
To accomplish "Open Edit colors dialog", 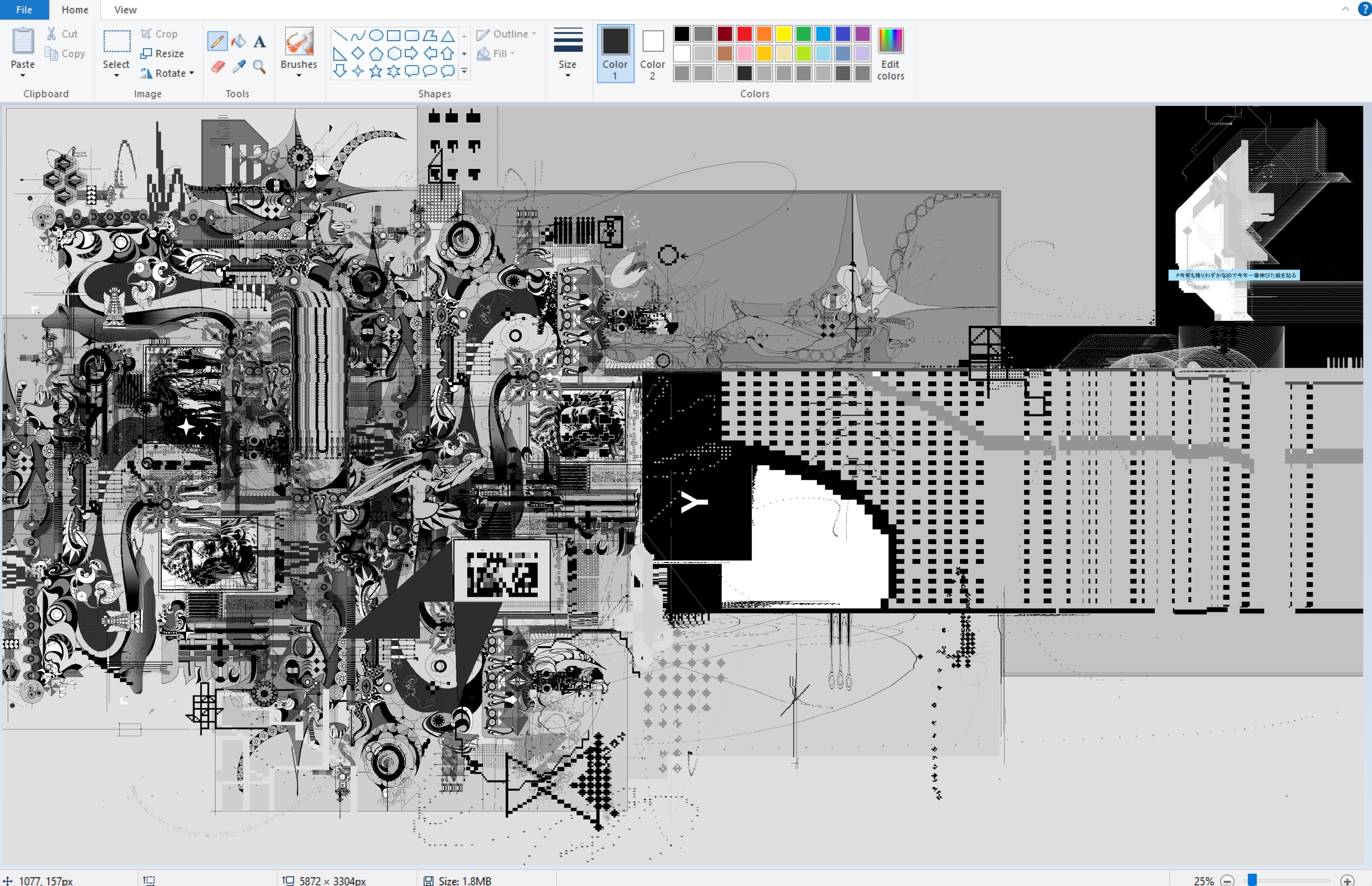I will 890,53.
